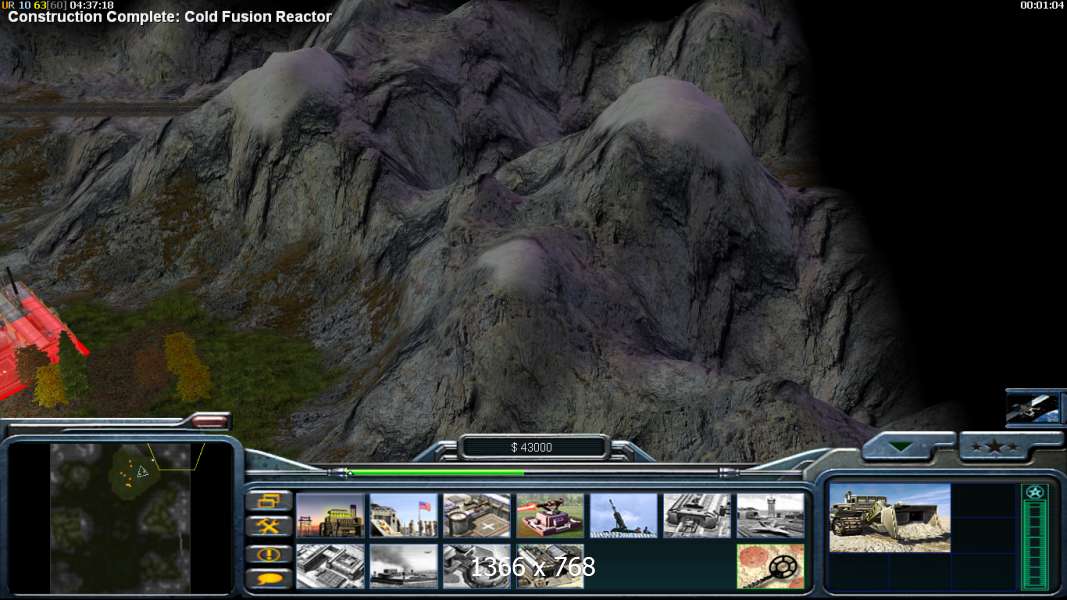Click the grayed Command Center build icon
Screen dimensions: 1067x600
click(551, 565)
